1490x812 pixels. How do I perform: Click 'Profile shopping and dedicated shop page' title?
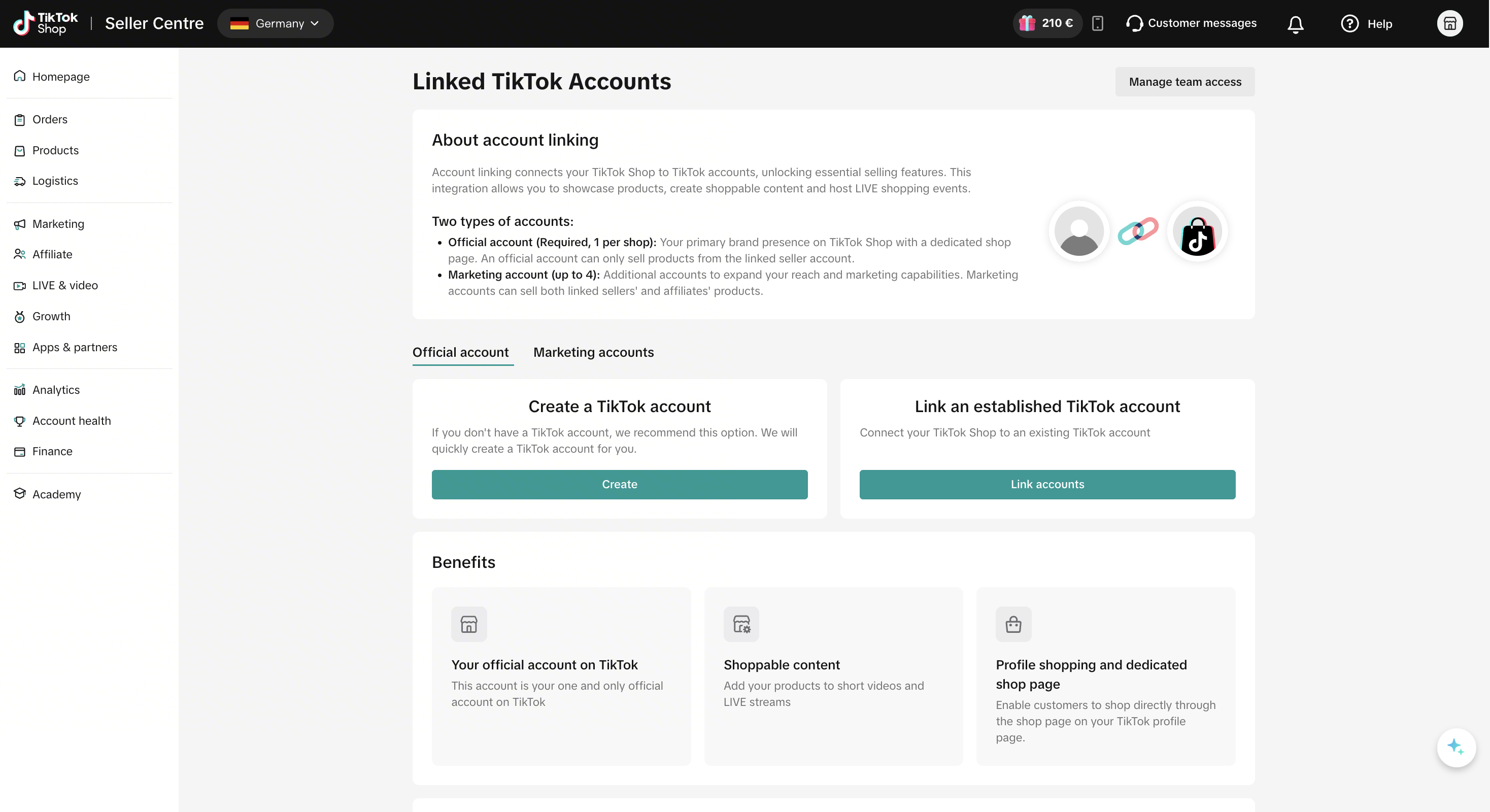[1091, 674]
